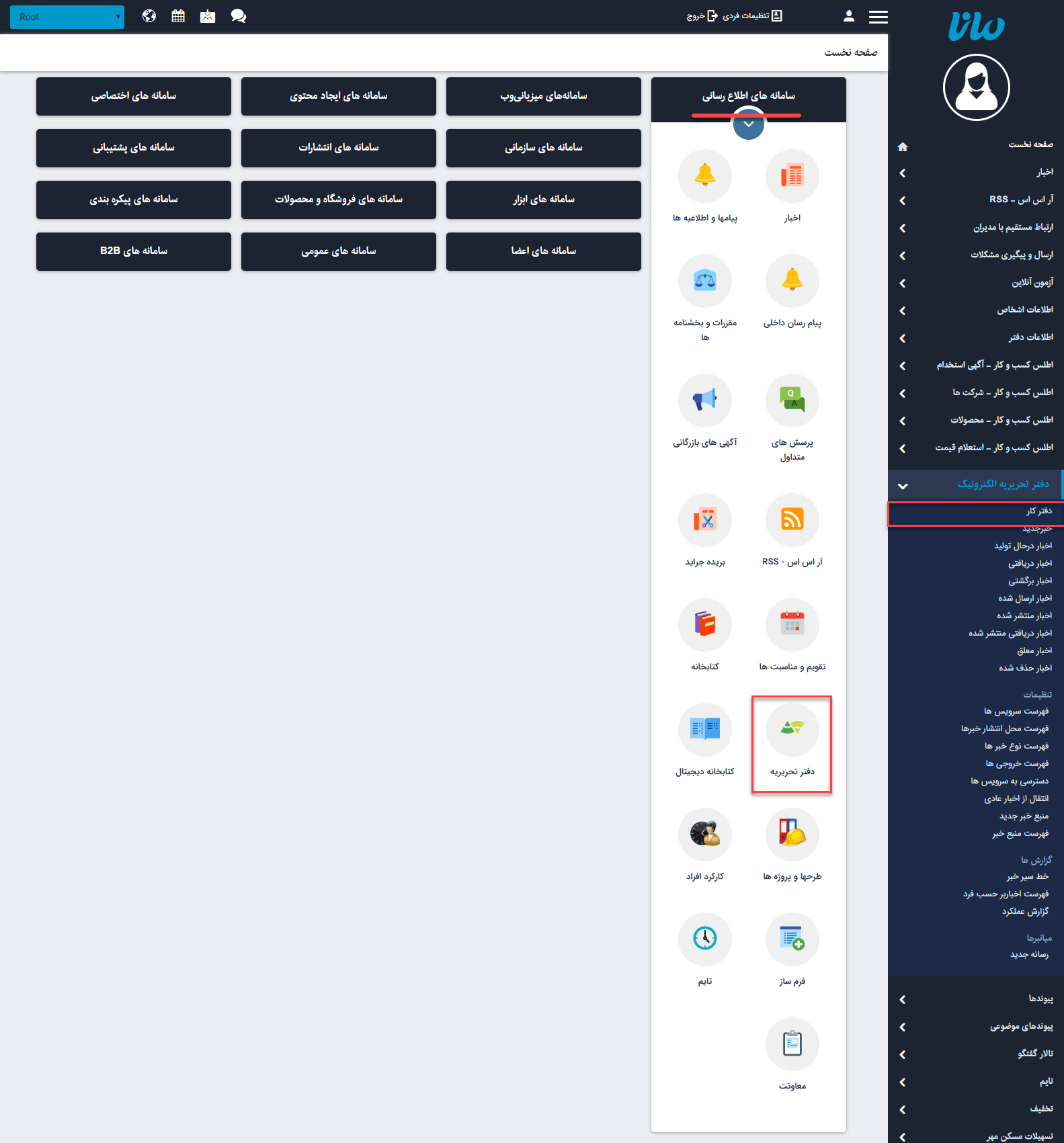Open the chat bubbles icon in header

click(x=238, y=16)
